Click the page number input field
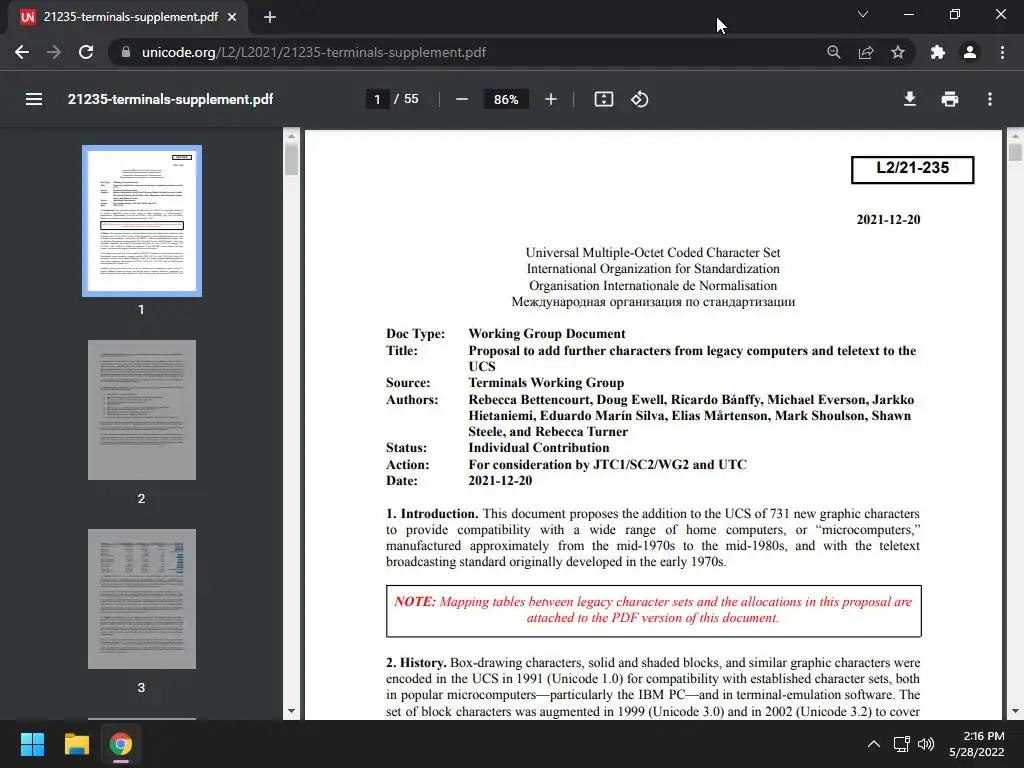This screenshot has width=1024, height=768. (377, 99)
